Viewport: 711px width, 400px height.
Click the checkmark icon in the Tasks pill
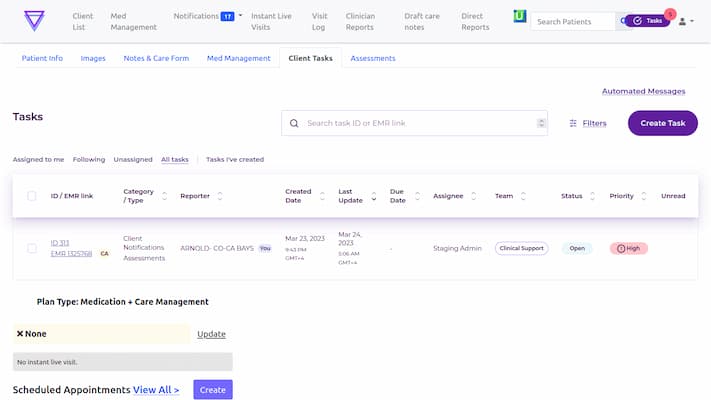click(638, 21)
